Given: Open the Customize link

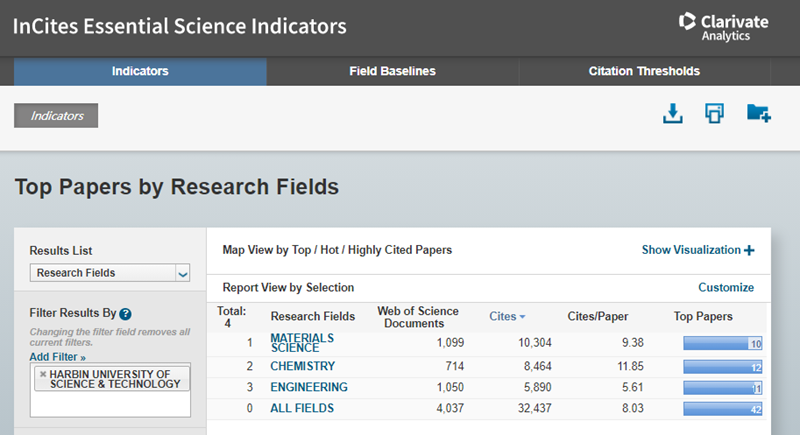Looking at the screenshot, I should [725, 287].
